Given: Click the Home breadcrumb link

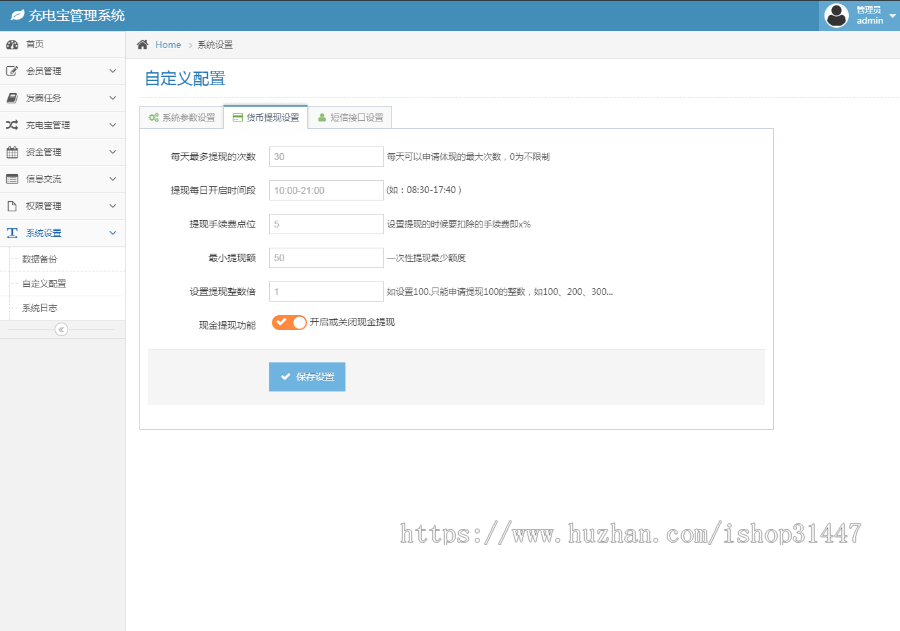Looking at the screenshot, I should tap(168, 45).
